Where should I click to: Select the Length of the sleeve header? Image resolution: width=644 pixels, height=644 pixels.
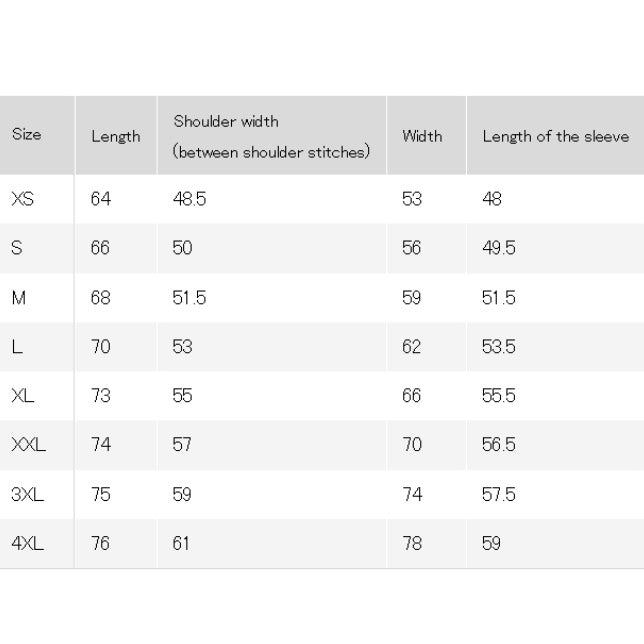556,136
